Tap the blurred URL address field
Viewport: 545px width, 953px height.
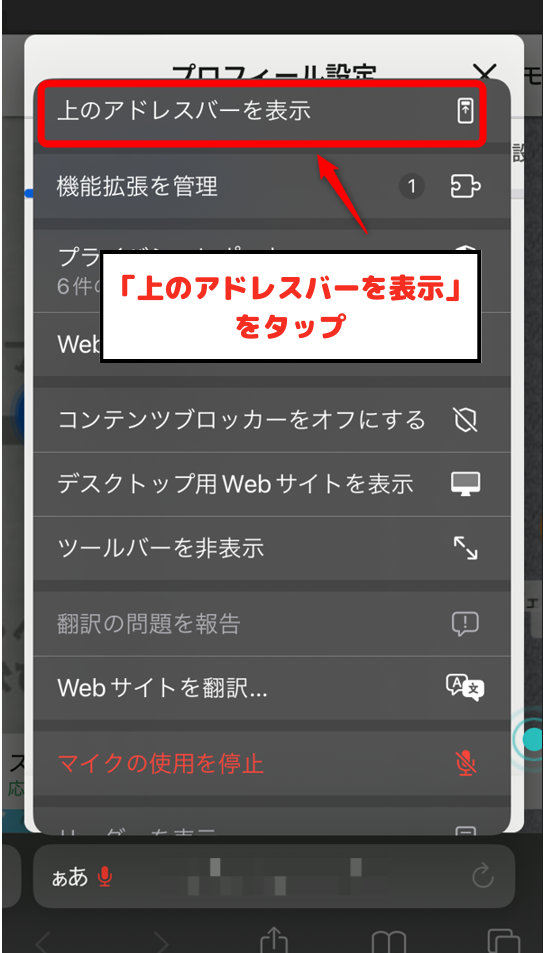click(273, 876)
